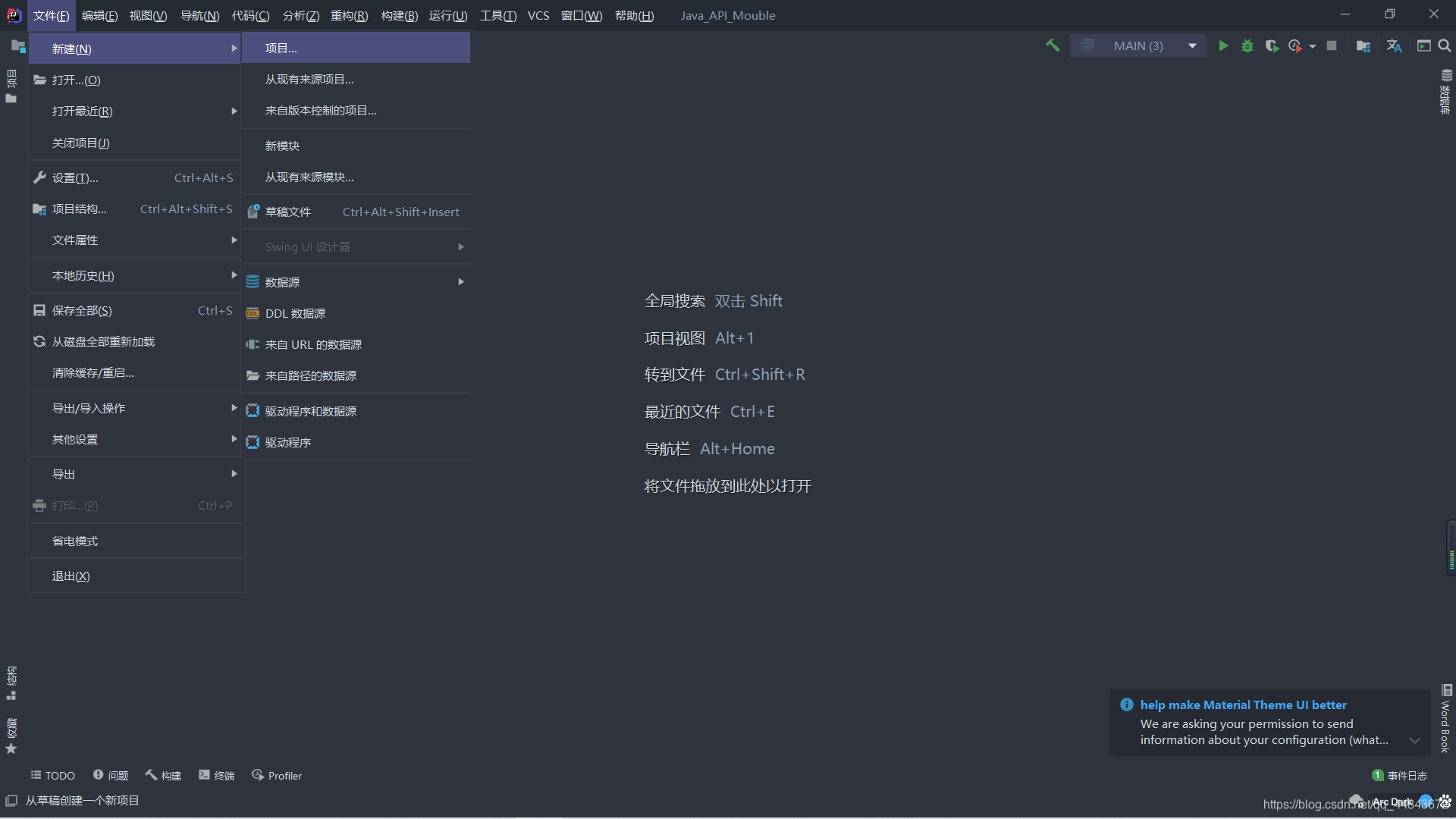Click 关闭项目 in File menu
Viewport: 1456px width, 819px height.
(x=135, y=143)
